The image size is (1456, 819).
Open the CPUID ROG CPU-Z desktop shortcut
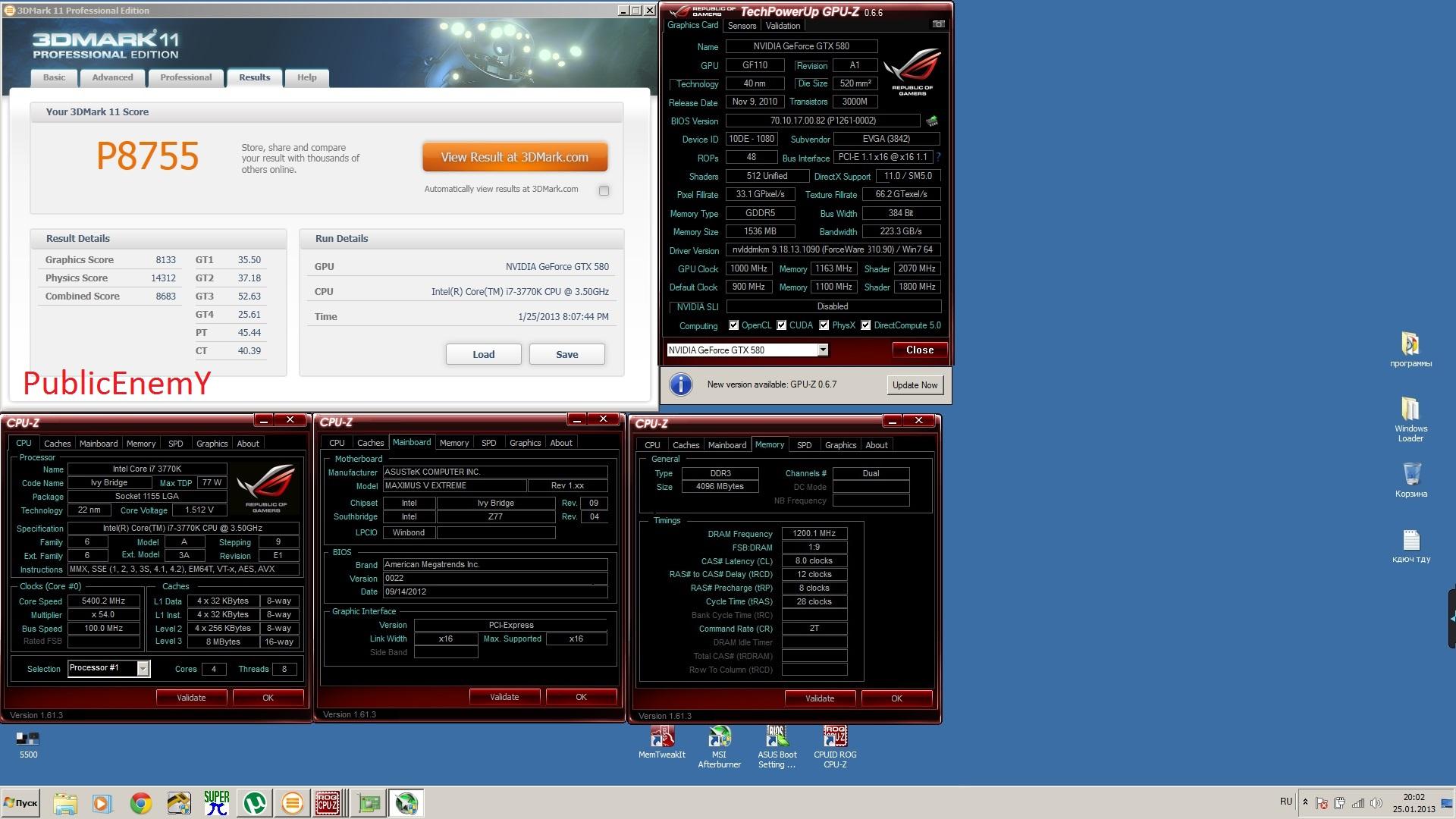pyautogui.click(x=835, y=747)
